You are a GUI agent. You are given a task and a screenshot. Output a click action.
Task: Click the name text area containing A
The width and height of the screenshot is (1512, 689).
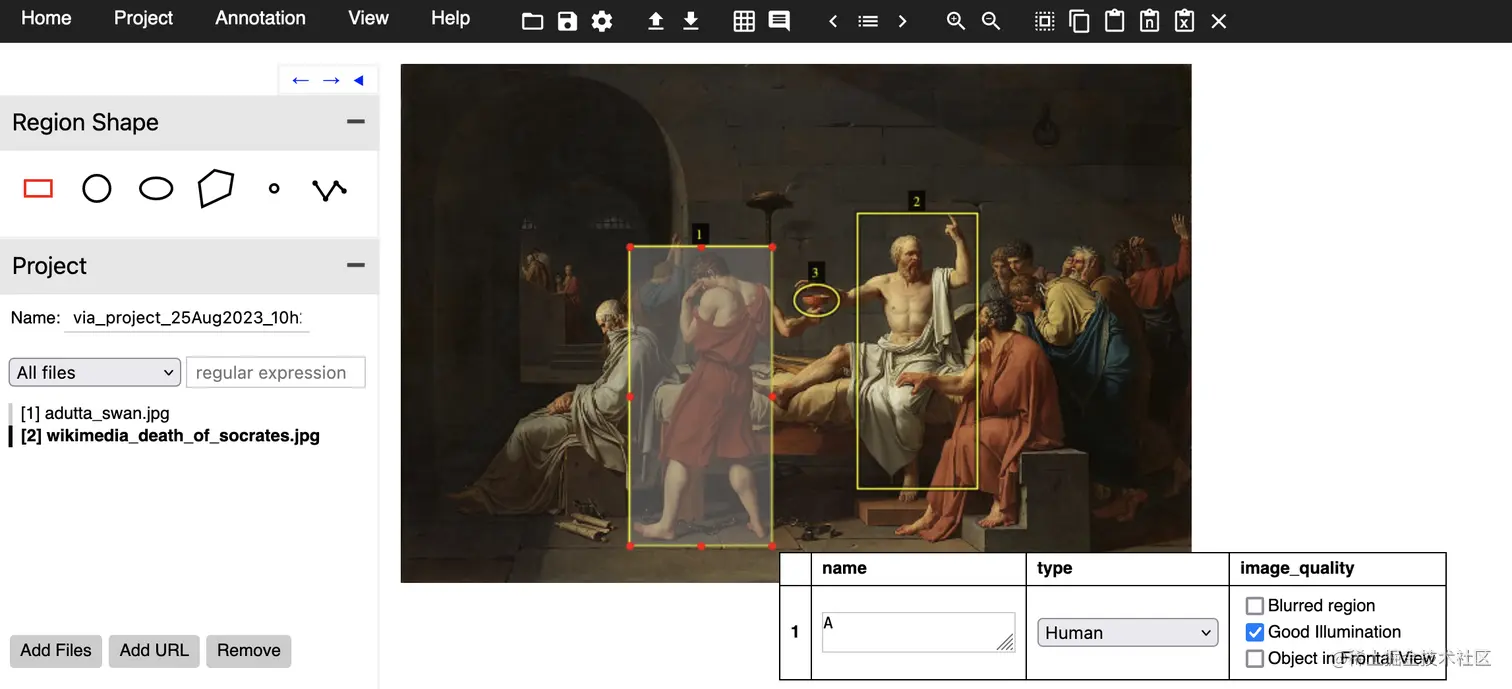point(918,633)
